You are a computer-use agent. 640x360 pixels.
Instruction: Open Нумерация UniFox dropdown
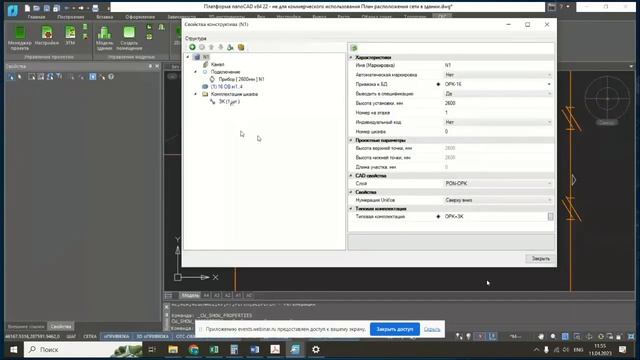[x=498, y=200]
